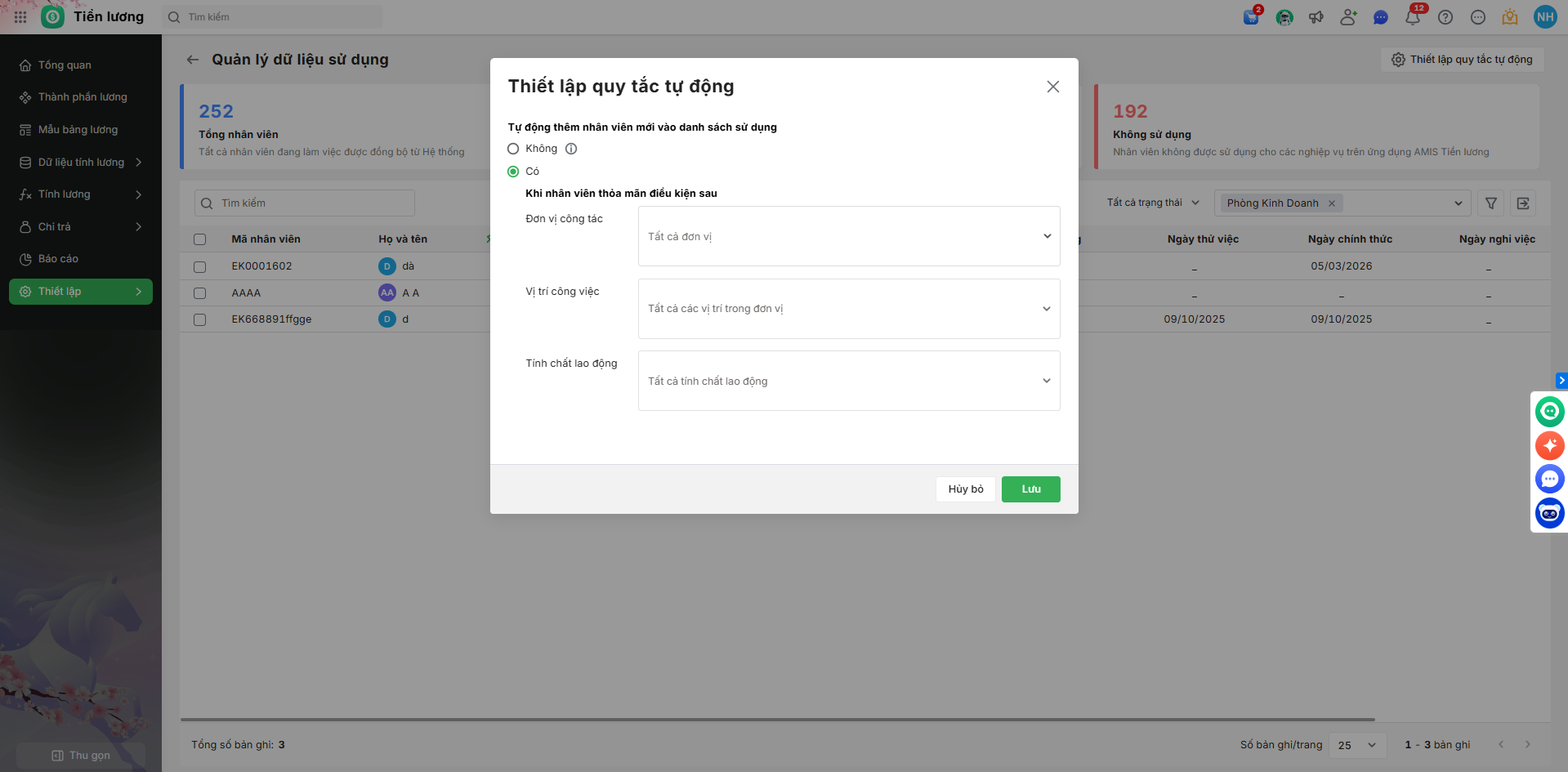
Task: Click the horizontal scrollbar under the table
Action: [777, 720]
